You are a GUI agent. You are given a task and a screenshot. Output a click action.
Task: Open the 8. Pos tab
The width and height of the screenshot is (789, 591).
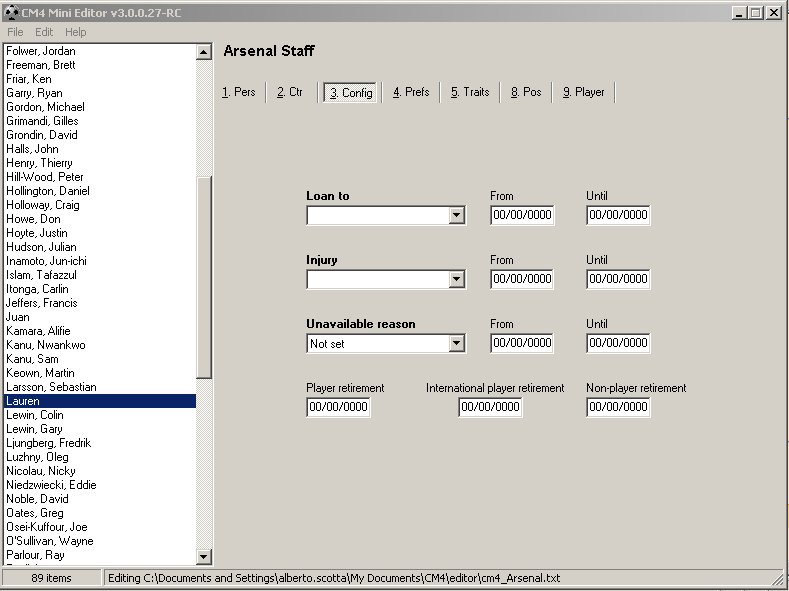pyautogui.click(x=526, y=92)
